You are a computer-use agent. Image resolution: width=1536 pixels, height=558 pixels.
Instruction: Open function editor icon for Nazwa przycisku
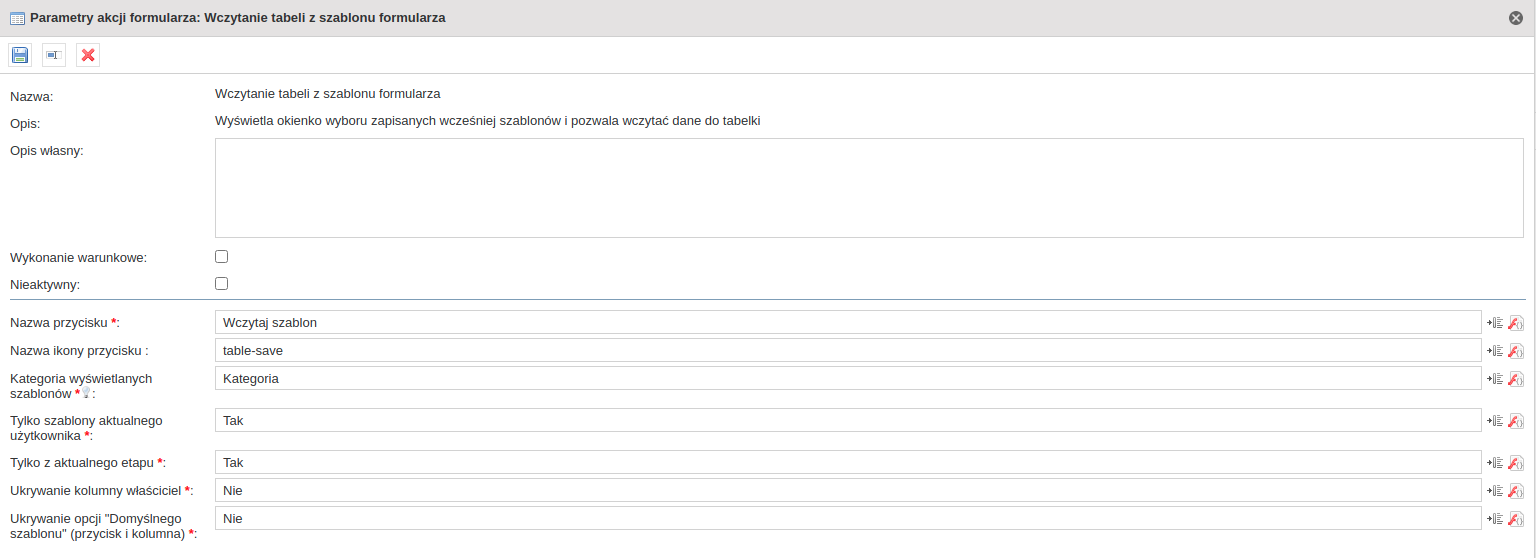tap(1516, 322)
